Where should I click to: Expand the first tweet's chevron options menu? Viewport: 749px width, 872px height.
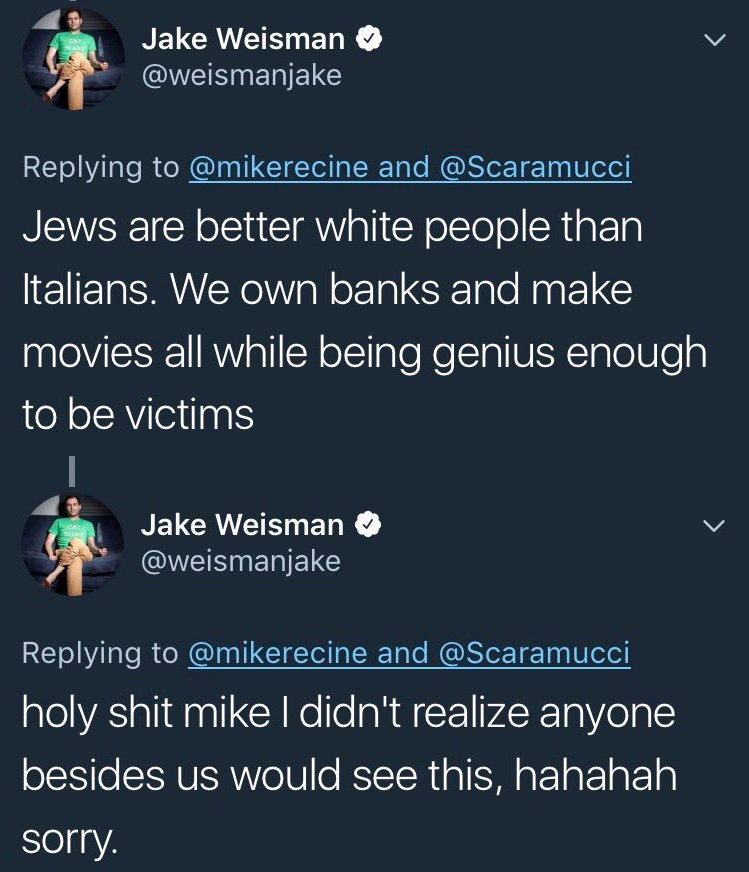pyautogui.click(x=713, y=40)
